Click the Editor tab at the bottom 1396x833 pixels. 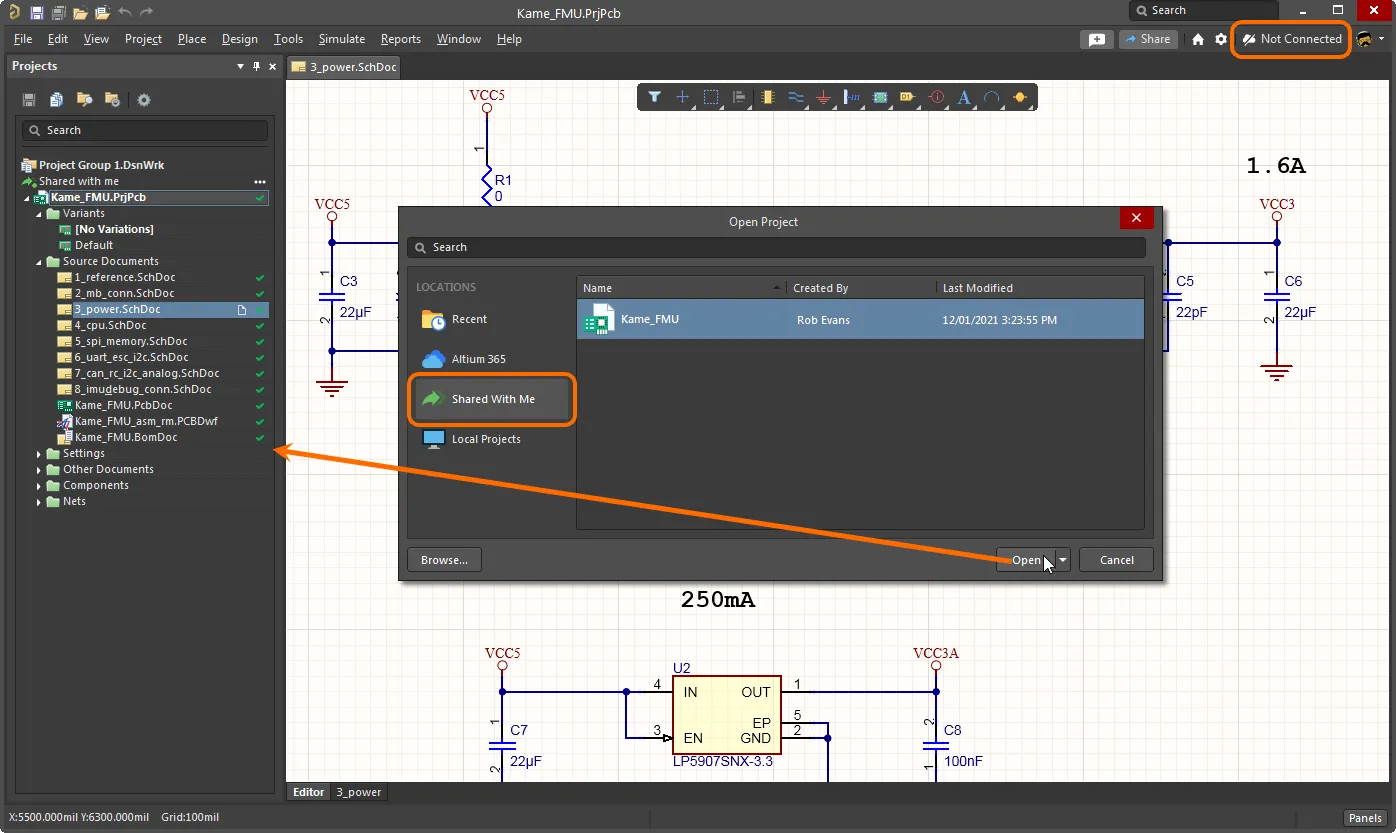tap(308, 792)
